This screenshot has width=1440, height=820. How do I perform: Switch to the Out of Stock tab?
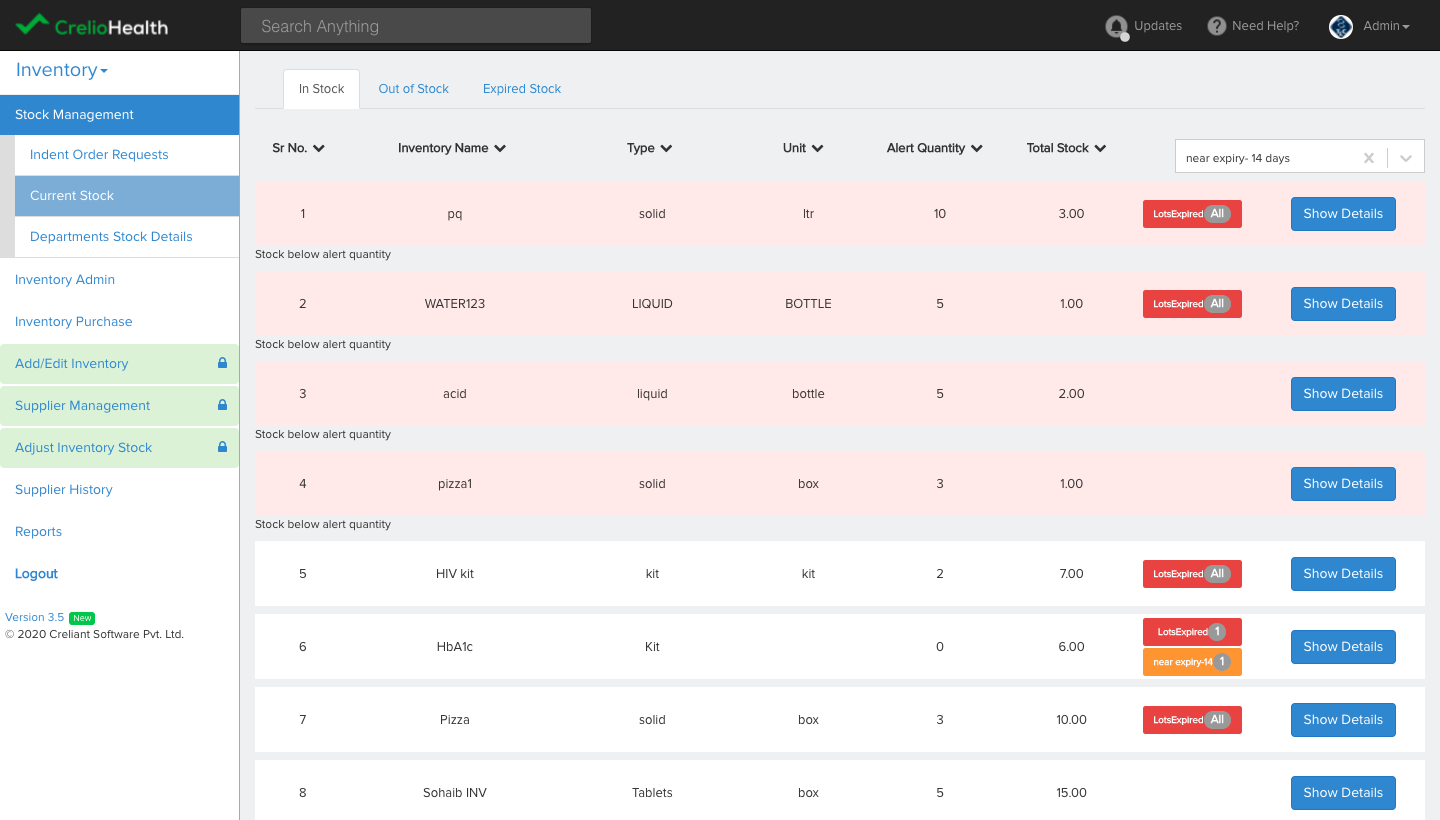413,88
